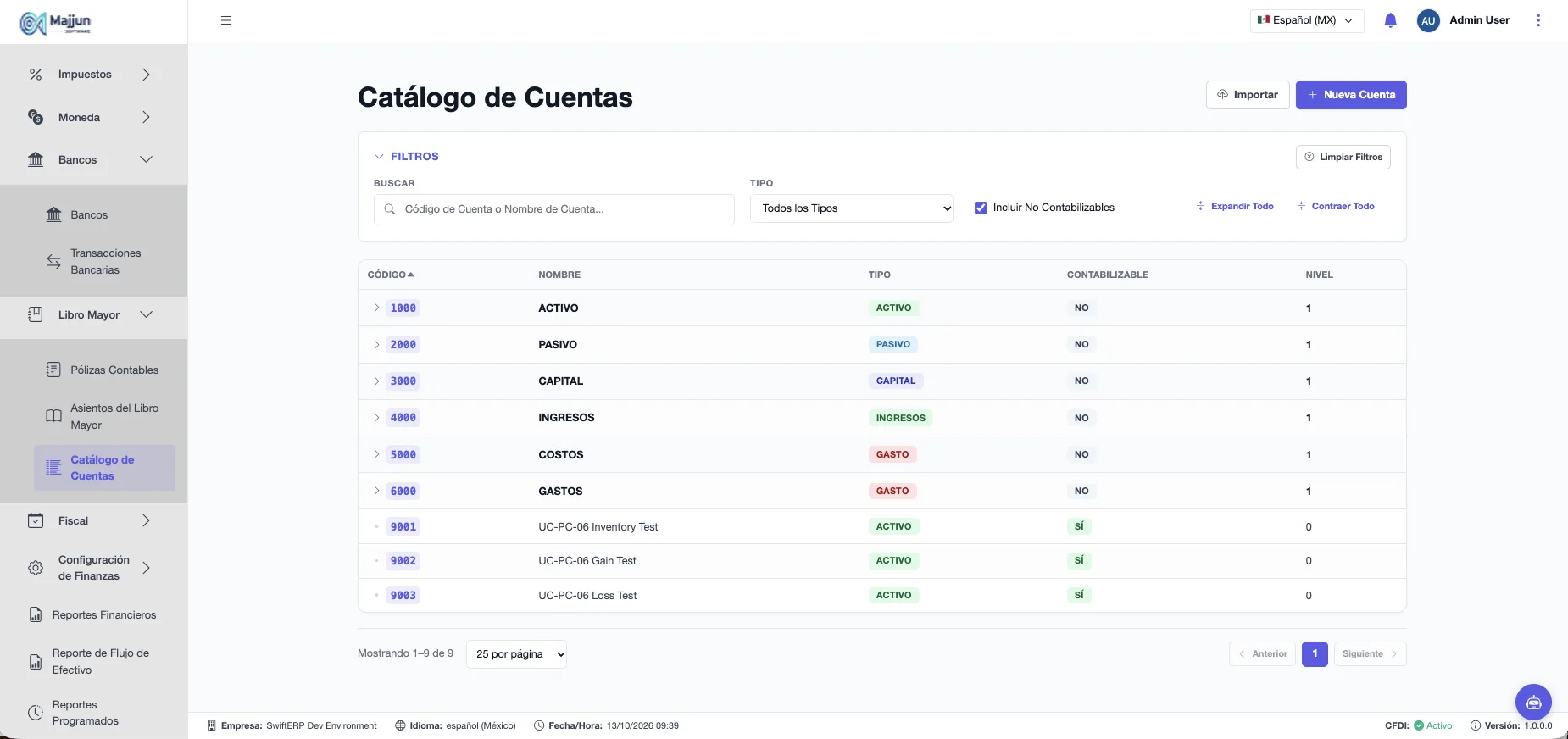
Task: Click Limpiar Filtros button
Action: [1343, 157]
